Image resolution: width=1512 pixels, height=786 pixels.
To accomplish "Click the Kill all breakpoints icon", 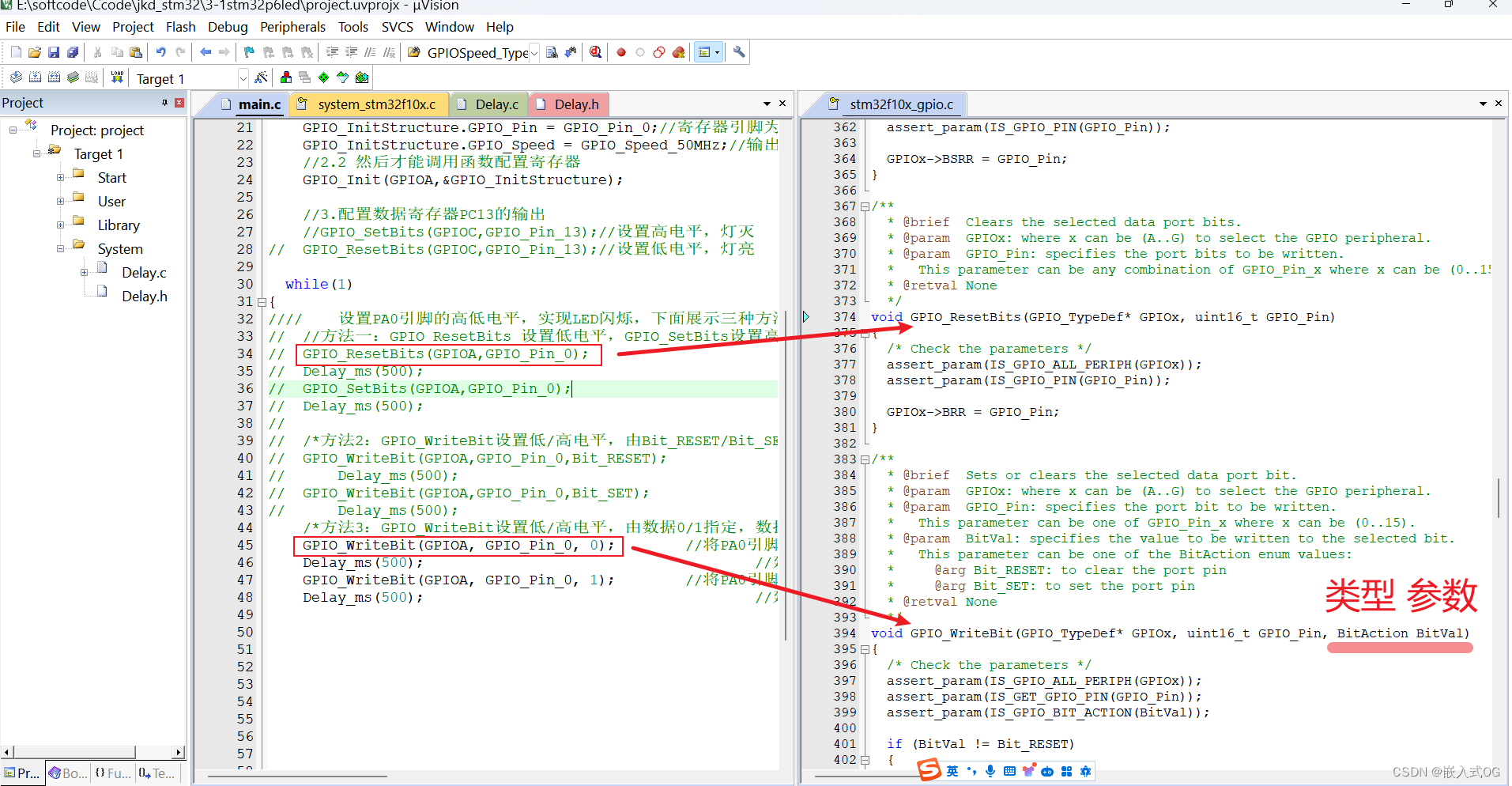I will [678, 53].
